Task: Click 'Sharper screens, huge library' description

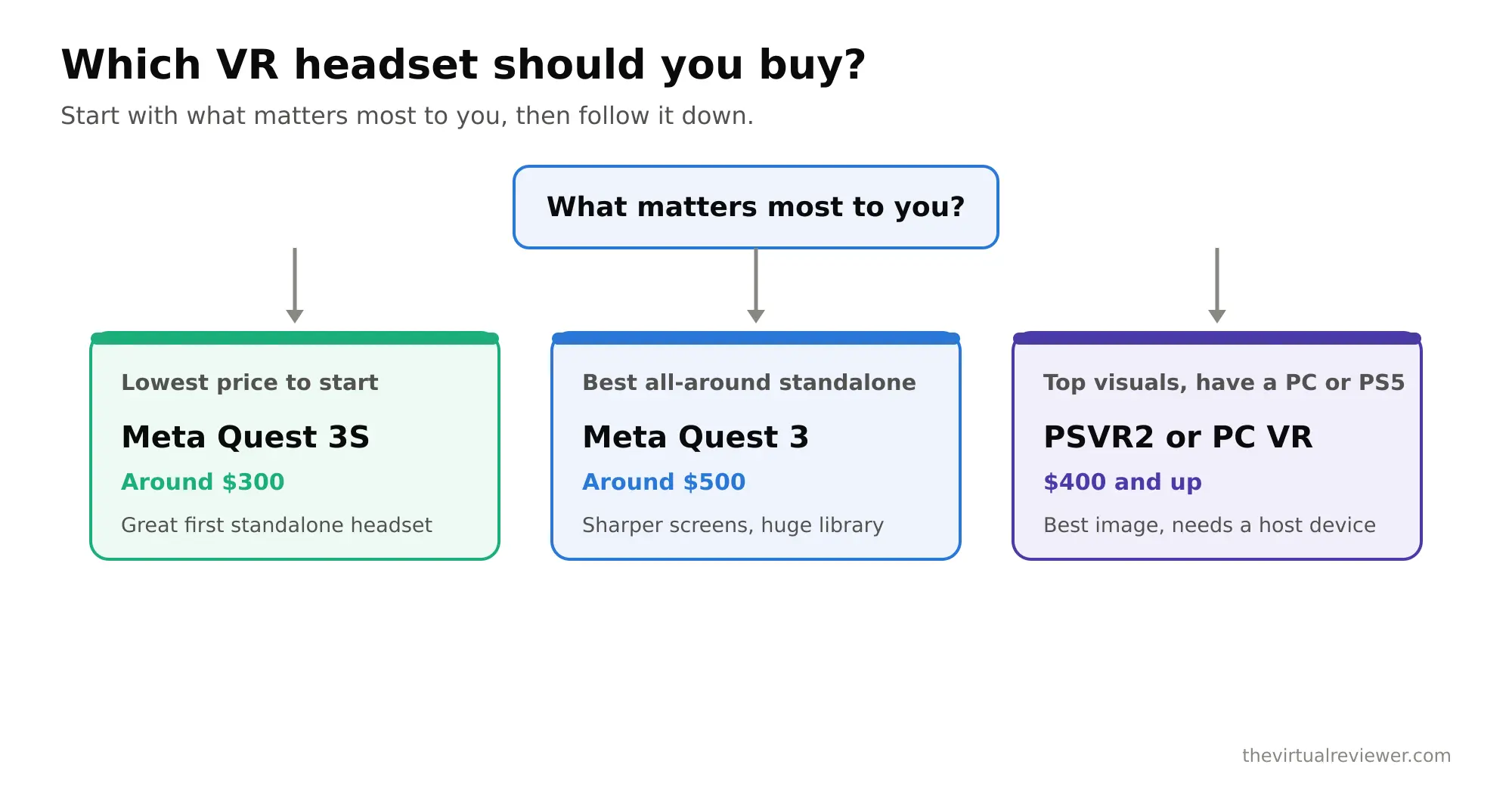Action: [733, 525]
